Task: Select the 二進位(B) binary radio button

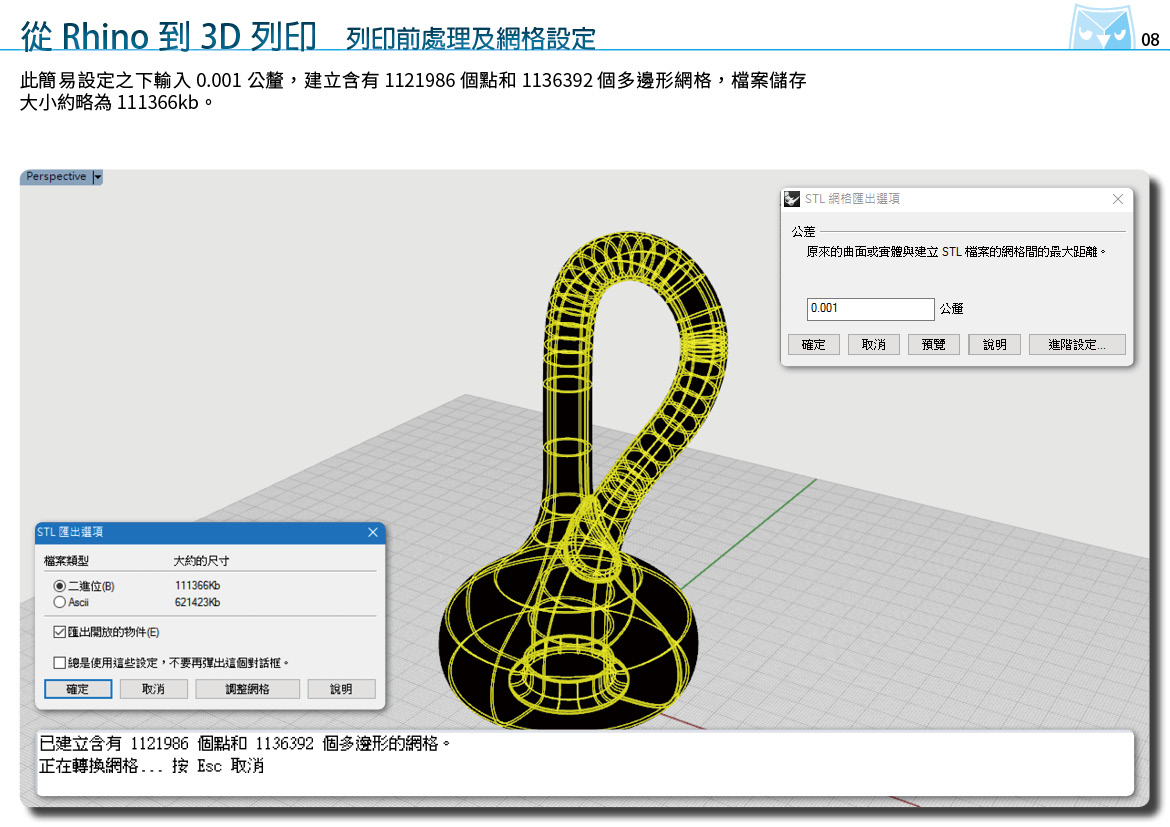Action: tap(60, 586)
